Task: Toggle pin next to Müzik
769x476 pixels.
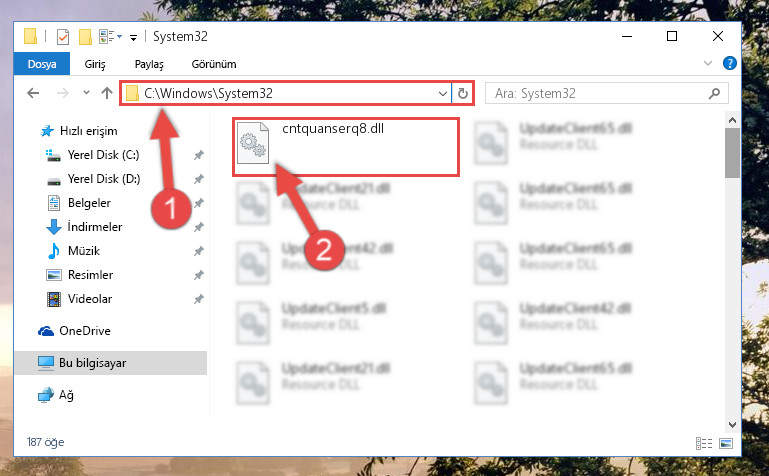Action: point(198,251)
